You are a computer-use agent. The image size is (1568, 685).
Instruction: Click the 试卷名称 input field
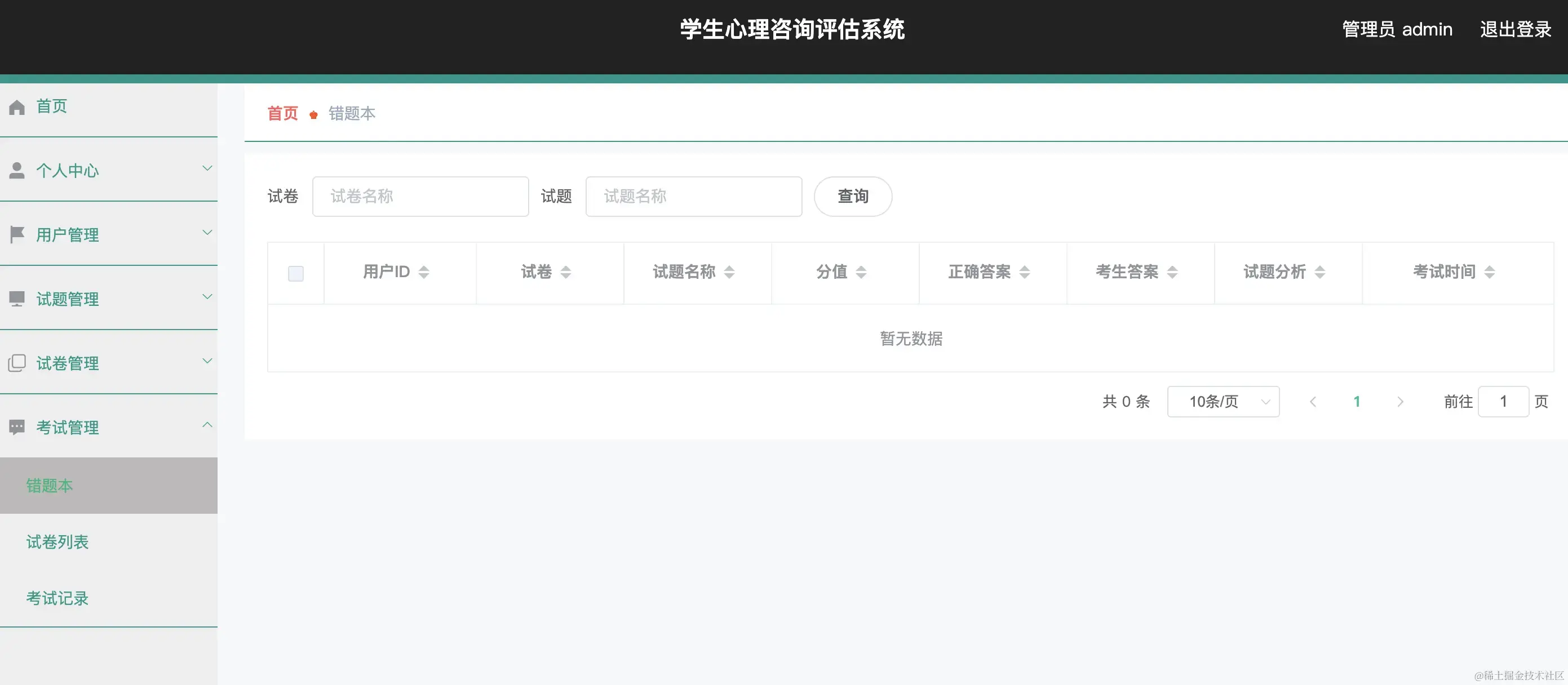420,196
